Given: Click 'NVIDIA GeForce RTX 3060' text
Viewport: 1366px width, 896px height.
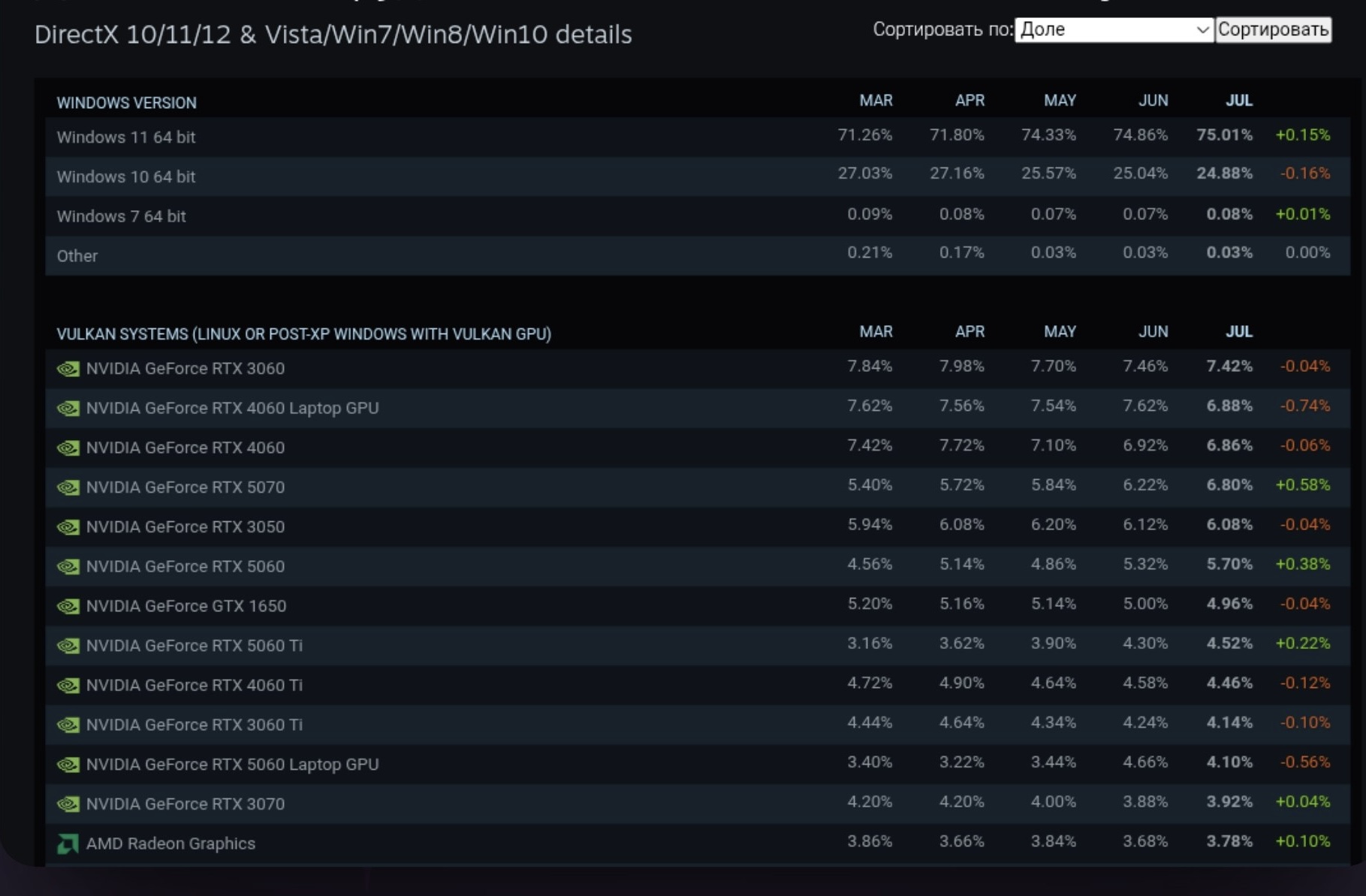Looking at the screenshot, I should (x=185, y=369).
